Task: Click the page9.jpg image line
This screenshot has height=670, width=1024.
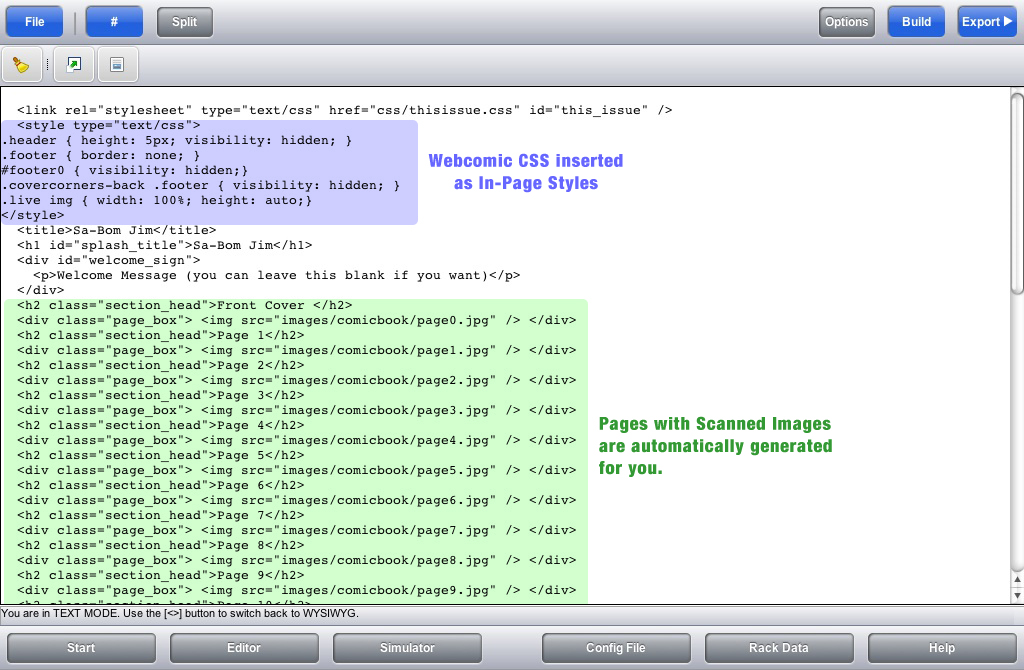Action: pos(296,591)
